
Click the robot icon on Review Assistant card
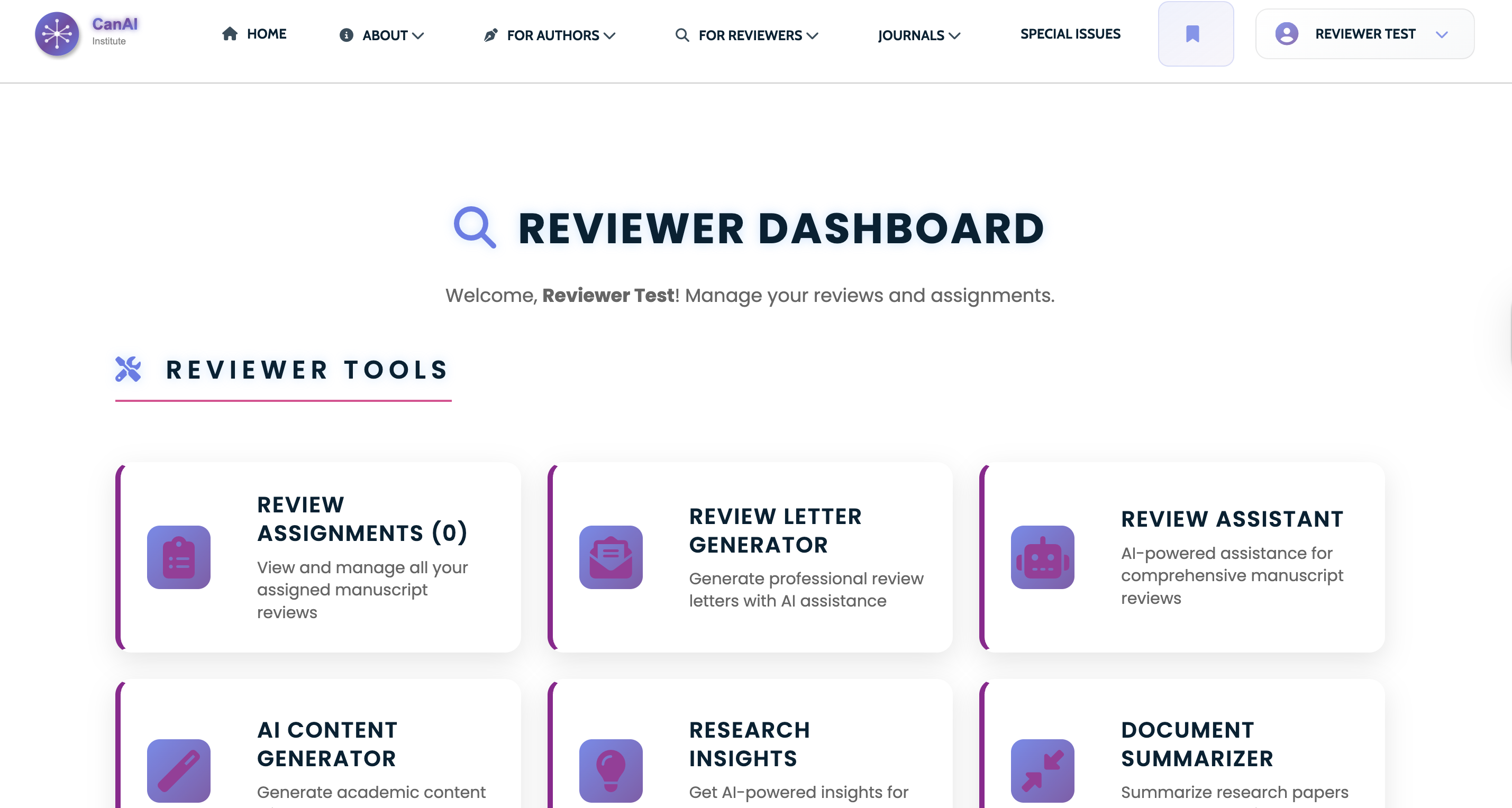coord(1042,557)
